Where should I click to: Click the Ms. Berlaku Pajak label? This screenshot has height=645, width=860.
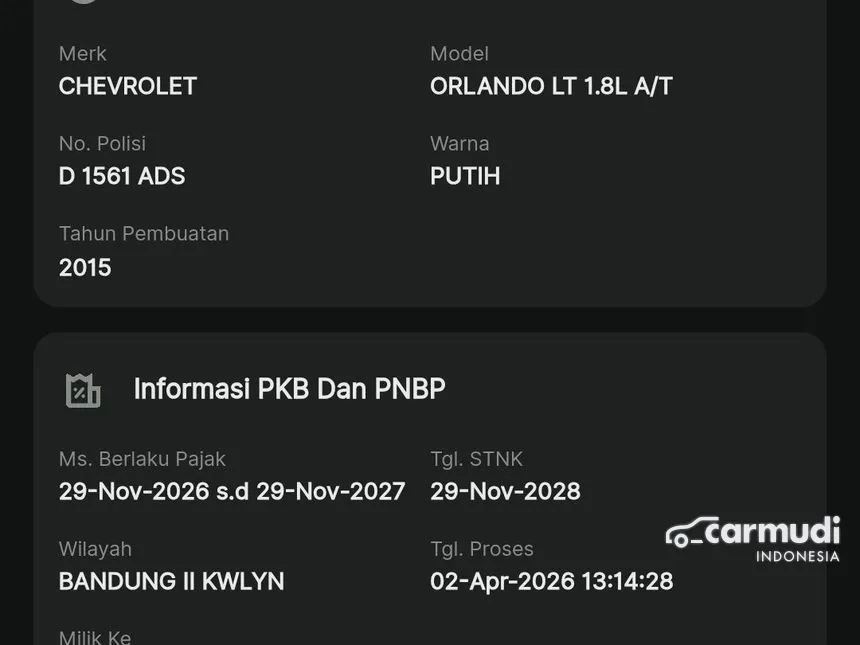[142, 459]
